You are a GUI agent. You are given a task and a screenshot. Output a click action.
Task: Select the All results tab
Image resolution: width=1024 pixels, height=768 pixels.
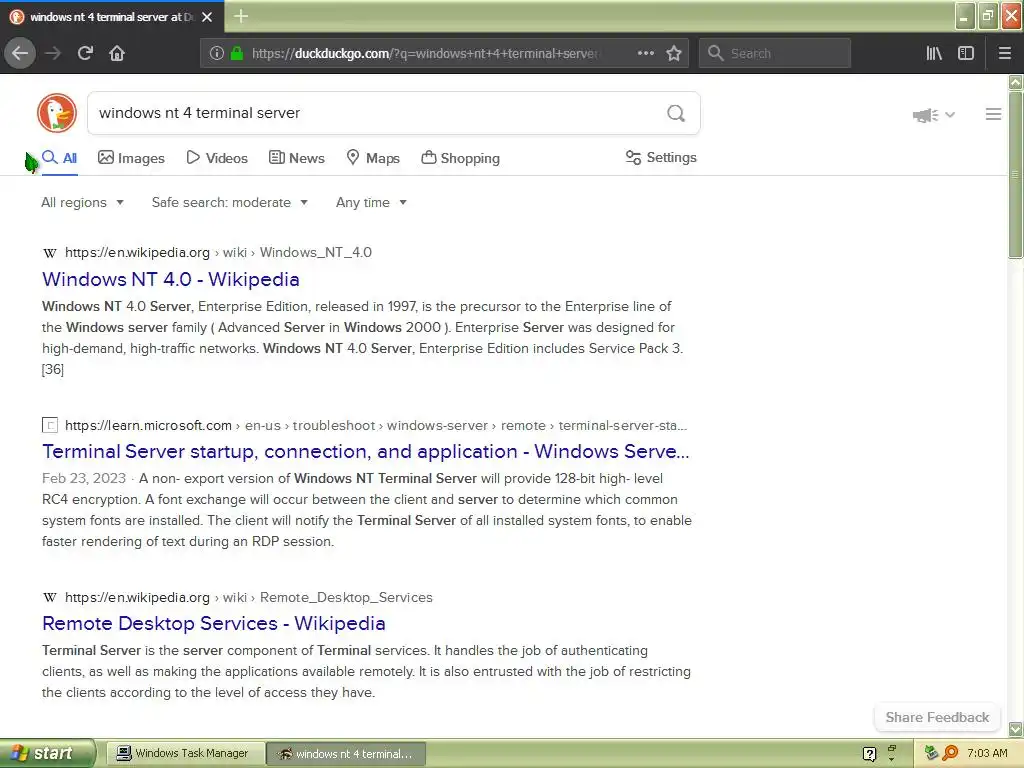click(x=59, y=158)
